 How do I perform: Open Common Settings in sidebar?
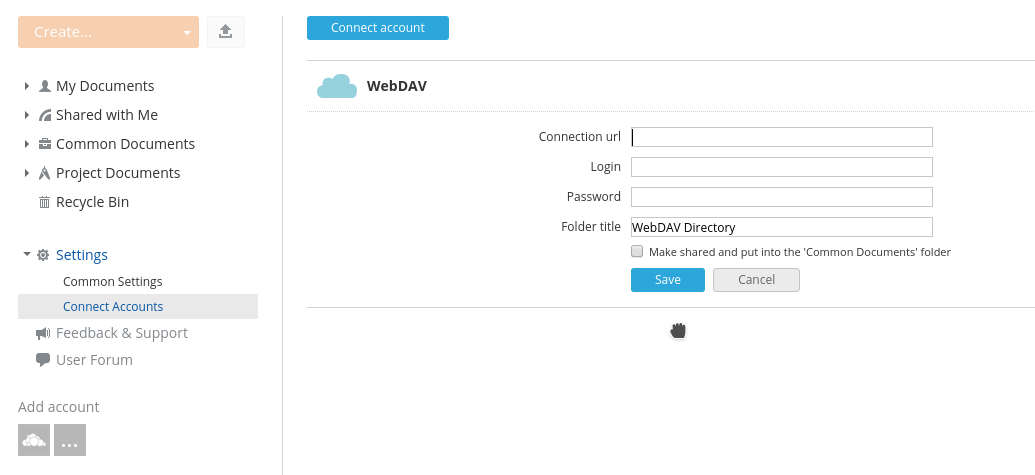coord(112,282)
